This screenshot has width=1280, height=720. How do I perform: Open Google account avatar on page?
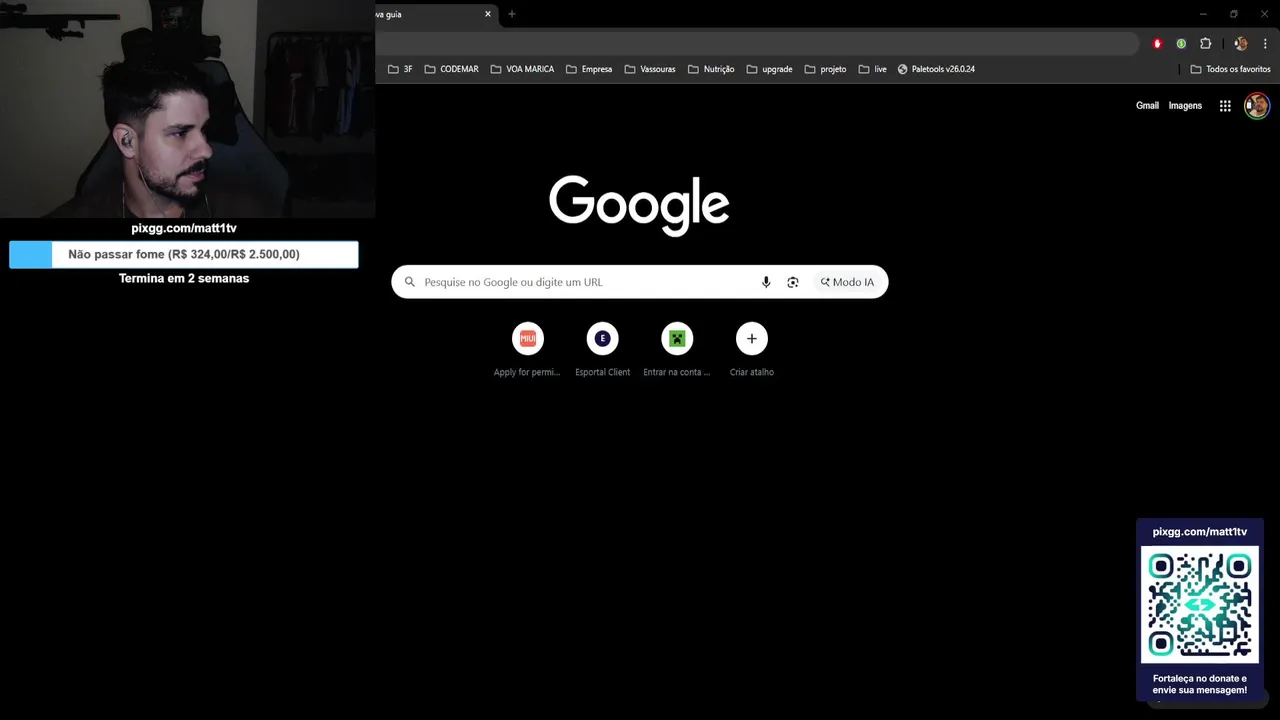(x=1257, y=106)
